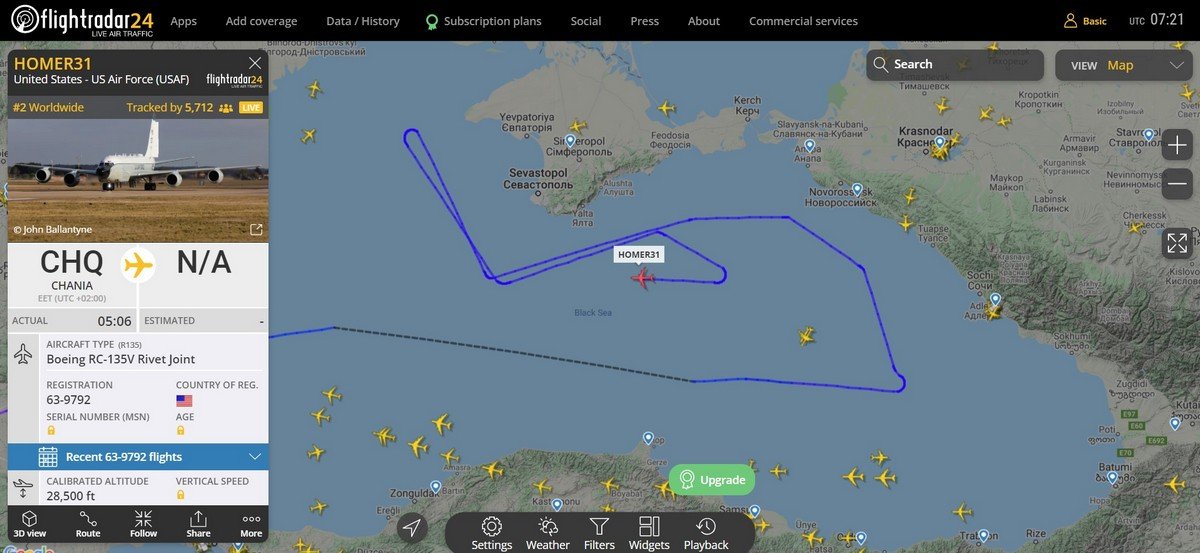Open the map Settings gear
This screenshot has height=553, width=1200.
click(491, 533)
